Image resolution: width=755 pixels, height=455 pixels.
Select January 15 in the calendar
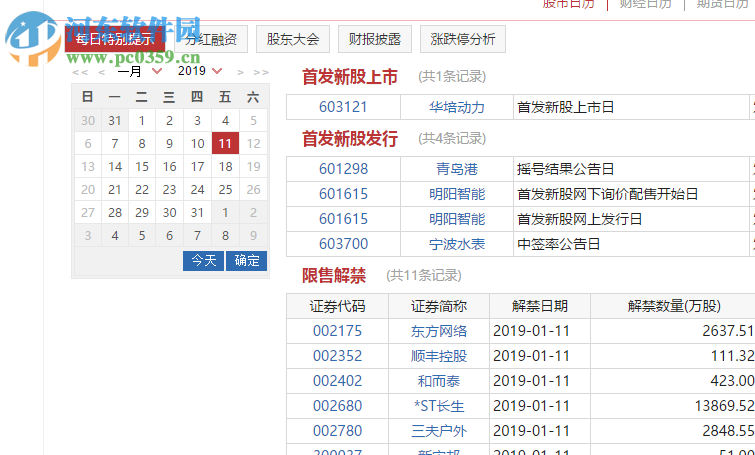(142, 167)
